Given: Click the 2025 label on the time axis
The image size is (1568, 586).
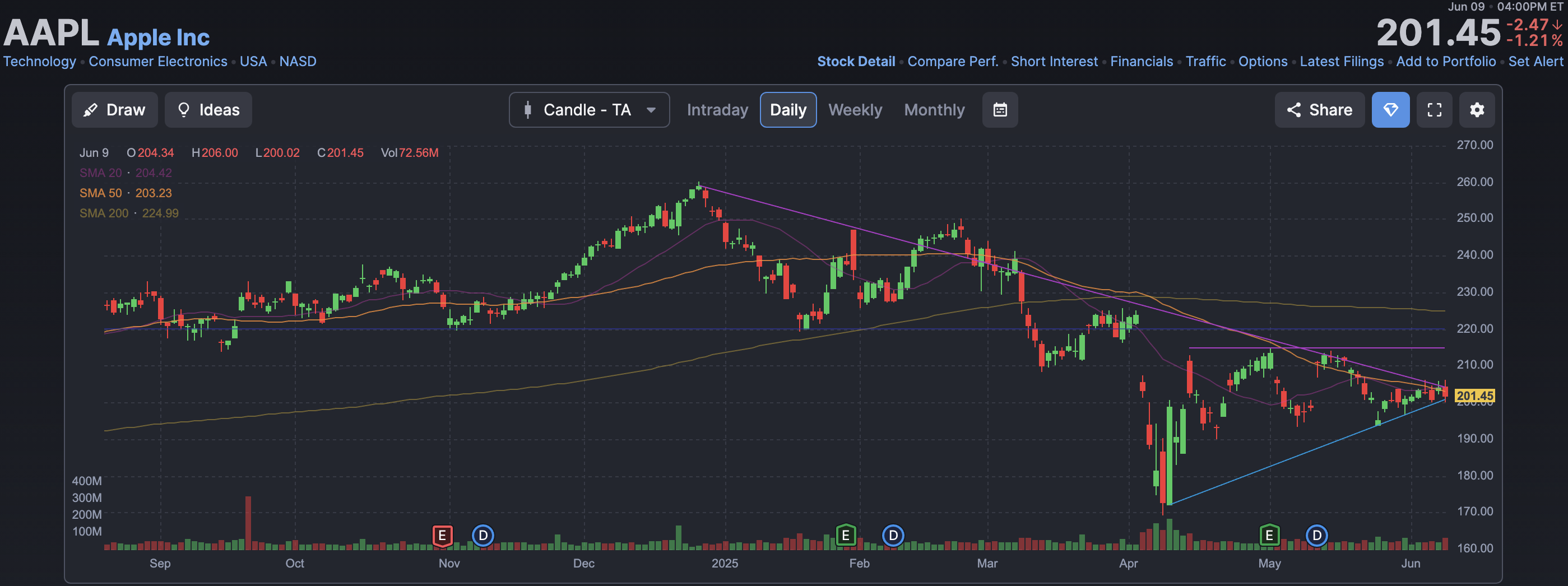Looking at the screenshot, I should [725, 563].
